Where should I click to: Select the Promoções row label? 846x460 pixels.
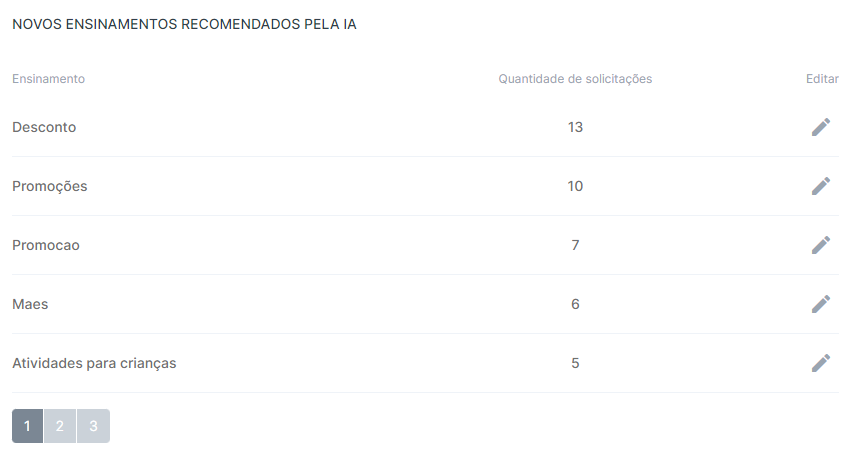point(50,187)
